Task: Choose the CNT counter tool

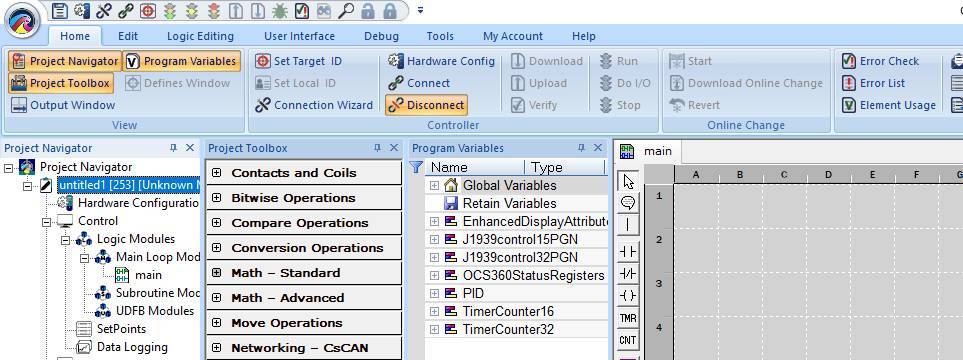Action: coord(628,340)
